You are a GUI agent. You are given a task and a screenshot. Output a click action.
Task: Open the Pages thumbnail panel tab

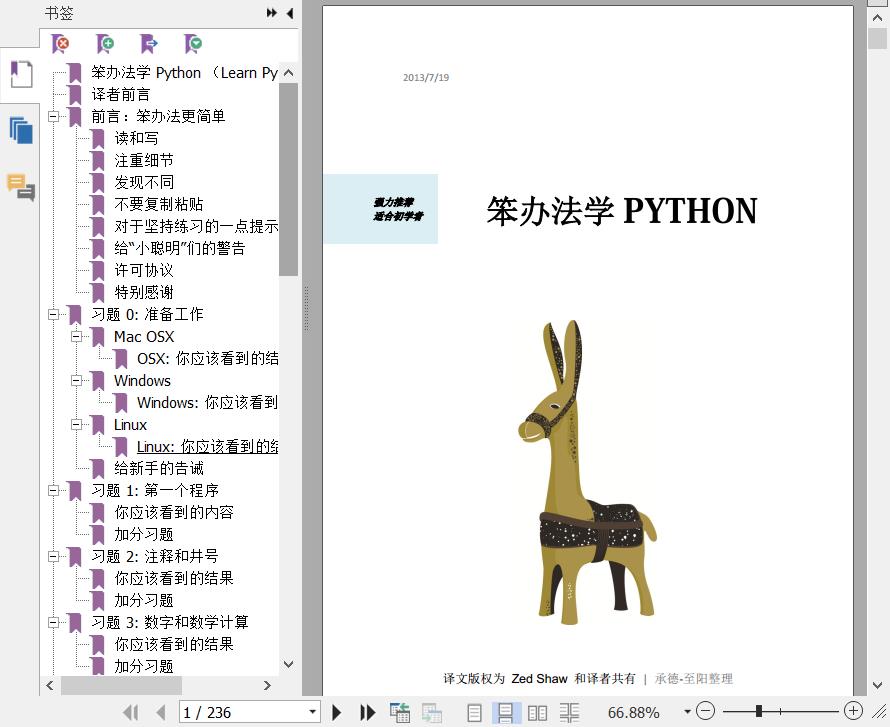click(x=21, y=130)
